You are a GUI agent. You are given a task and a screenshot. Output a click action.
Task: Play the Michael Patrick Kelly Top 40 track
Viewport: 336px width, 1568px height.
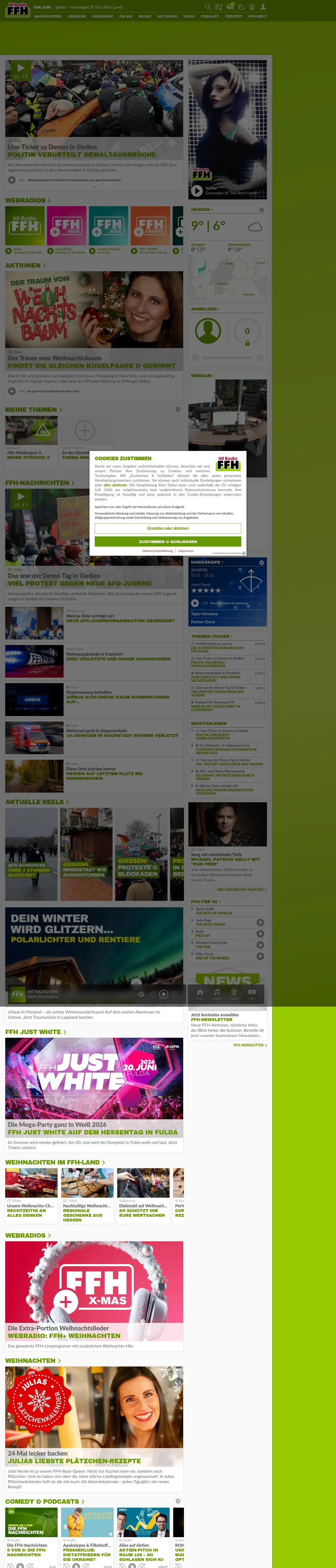click(260, 945)
